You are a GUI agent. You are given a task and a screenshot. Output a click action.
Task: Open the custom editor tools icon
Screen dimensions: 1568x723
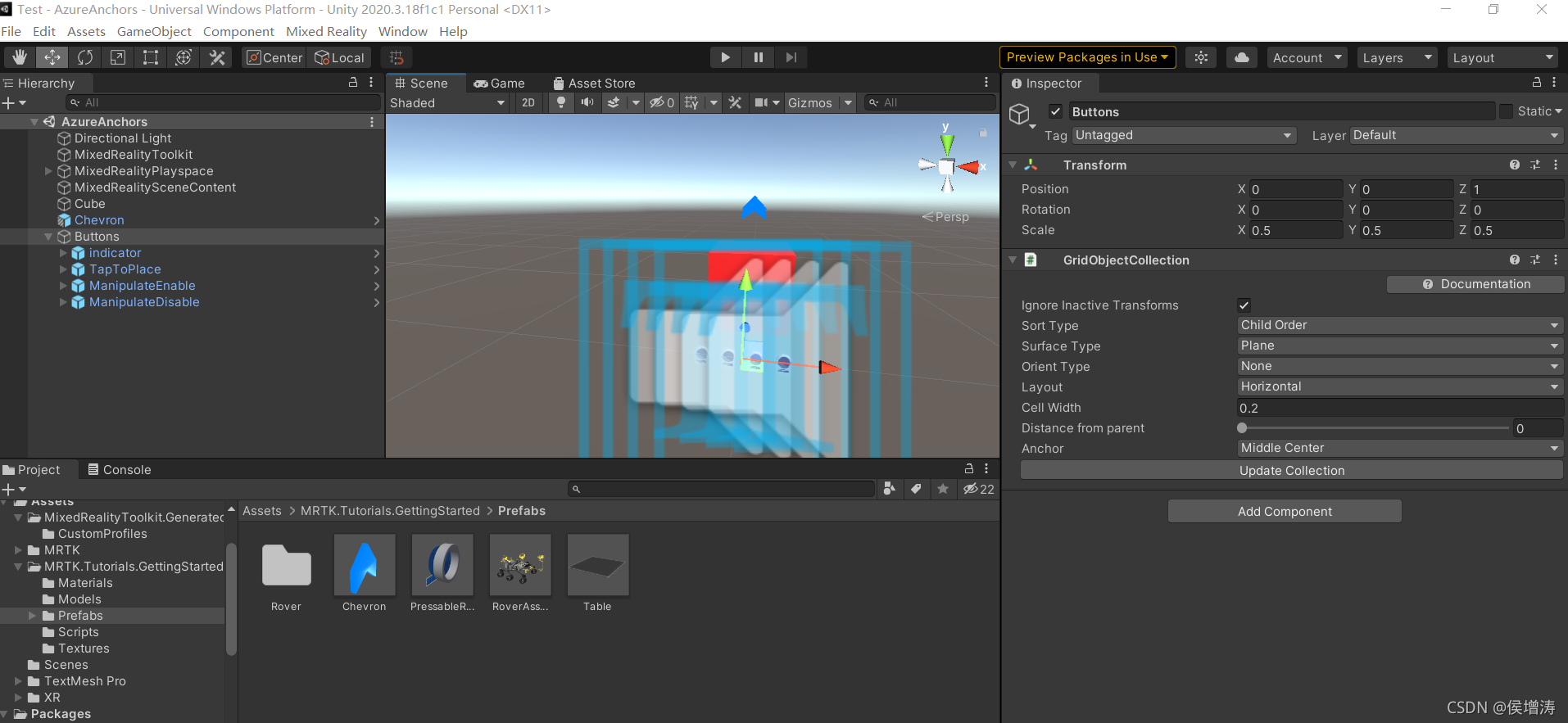(x=217, y=57)
